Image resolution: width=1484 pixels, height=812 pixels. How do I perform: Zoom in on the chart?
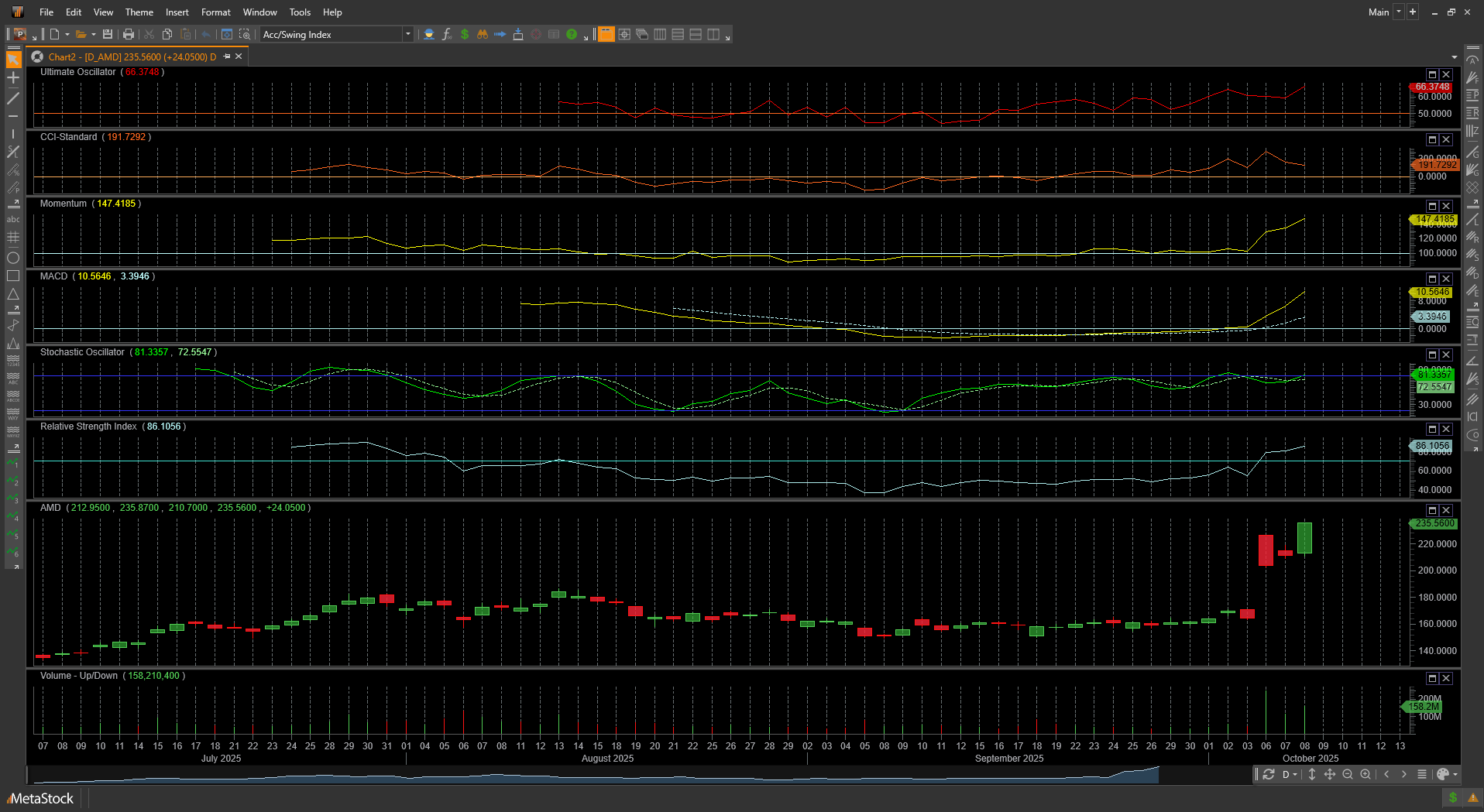coord(1365,775)
